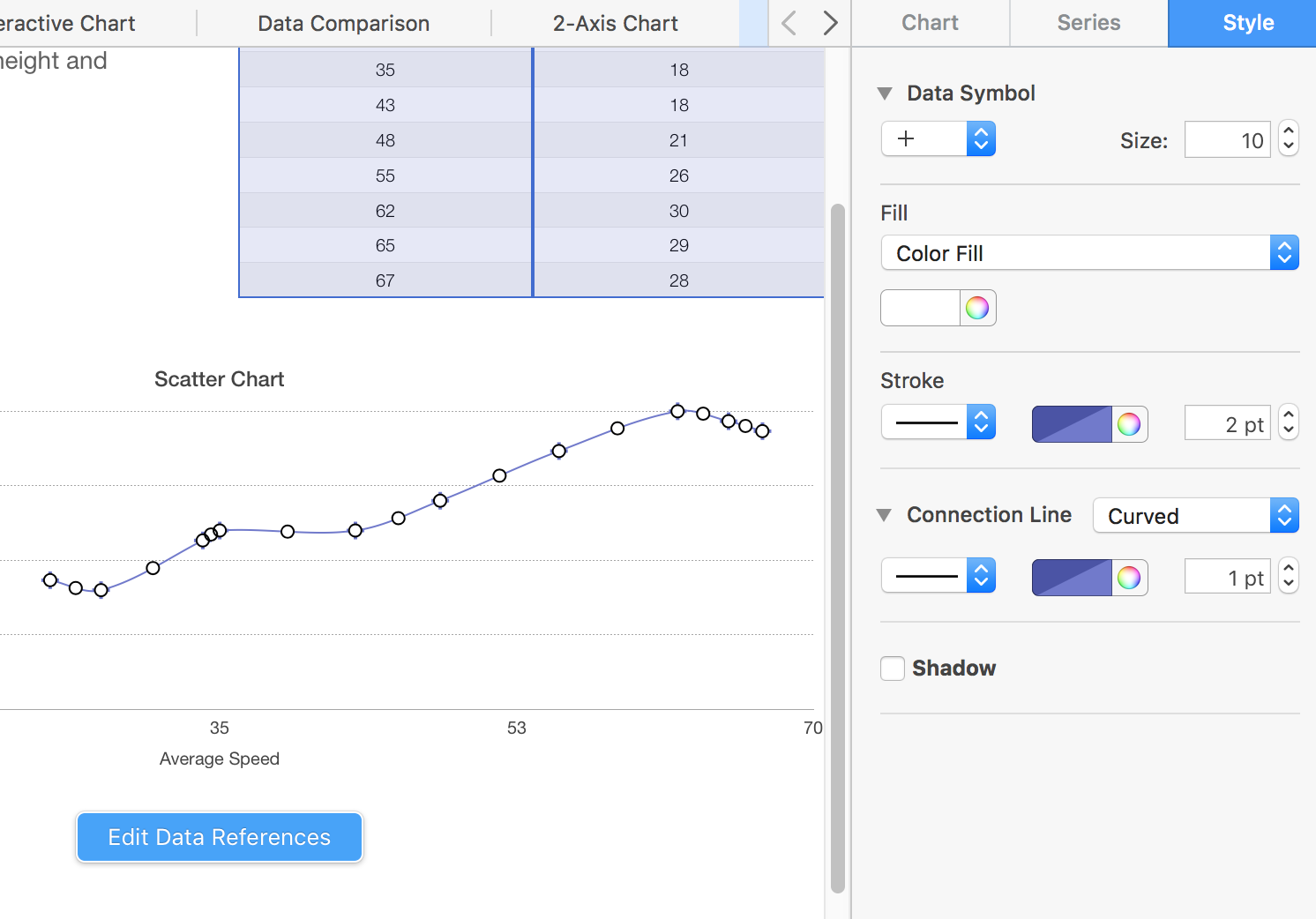Click the data symbol Size field

coord(1227,140)
